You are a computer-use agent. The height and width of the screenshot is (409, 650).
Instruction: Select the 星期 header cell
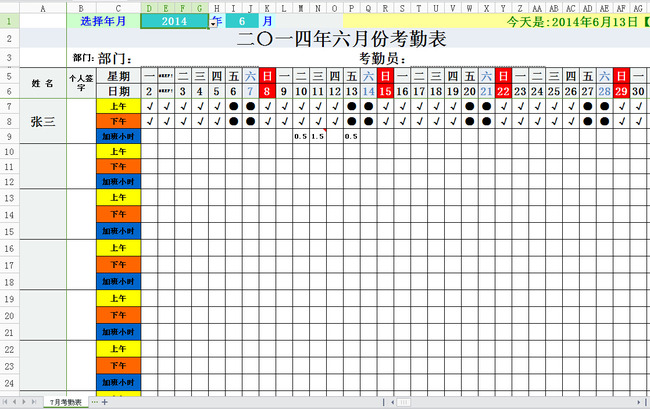click(x=119, y=76)
